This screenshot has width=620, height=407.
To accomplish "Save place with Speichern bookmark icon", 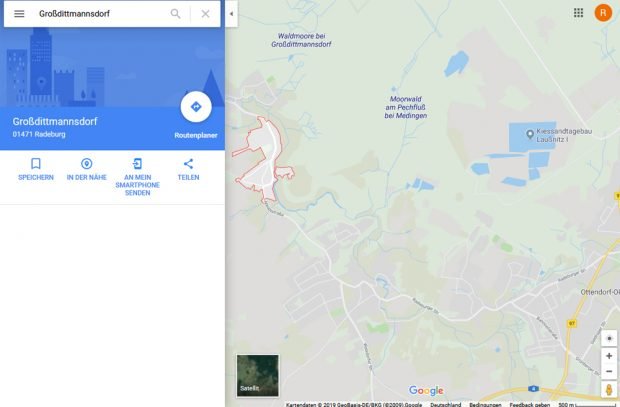I will (x=36, y=163).
